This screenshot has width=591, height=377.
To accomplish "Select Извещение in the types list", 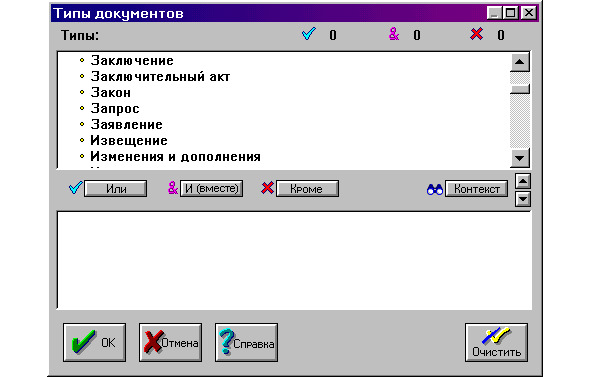I will coord(129,141).
